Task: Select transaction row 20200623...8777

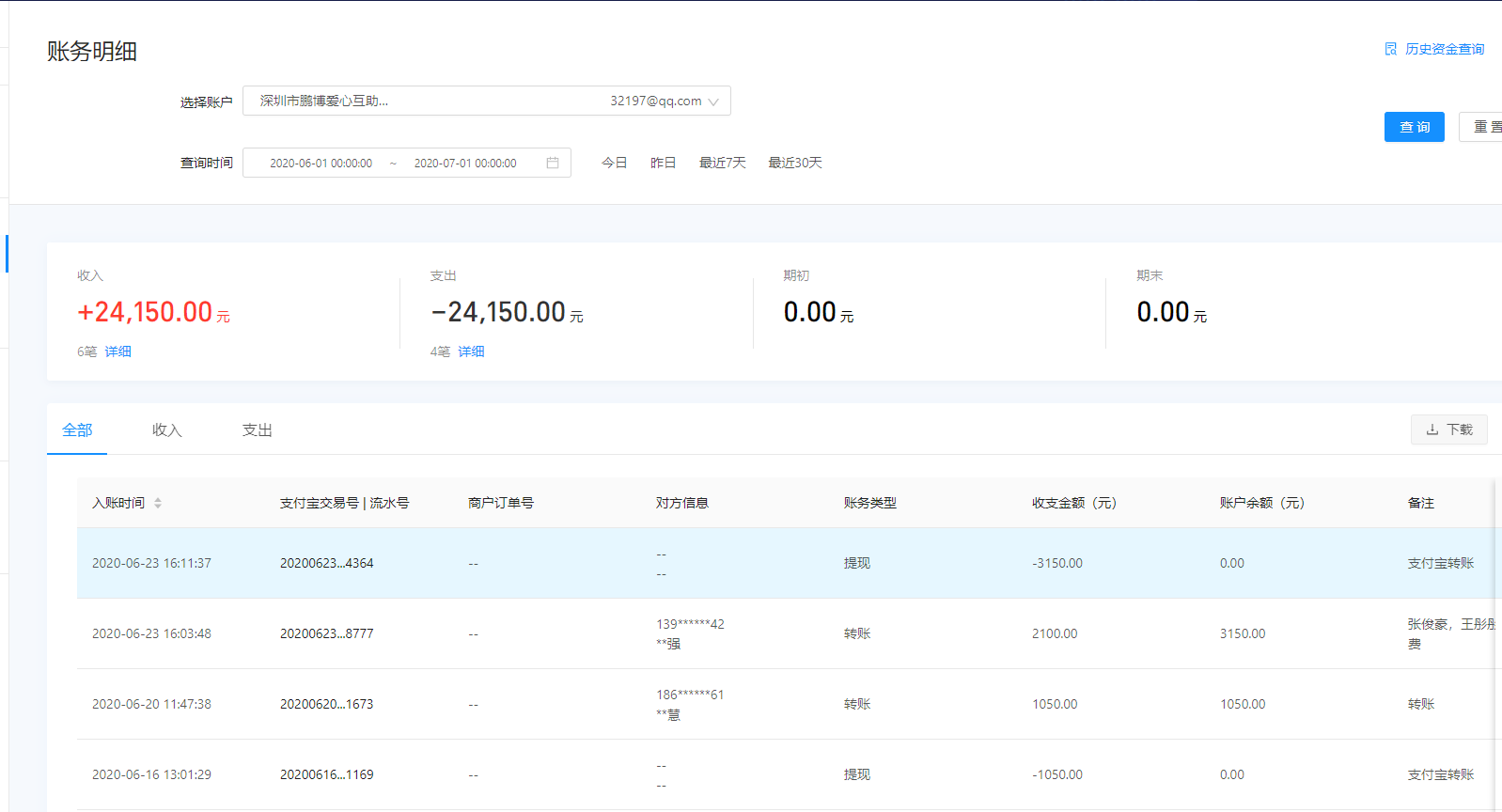Action: tap(326, 633)
